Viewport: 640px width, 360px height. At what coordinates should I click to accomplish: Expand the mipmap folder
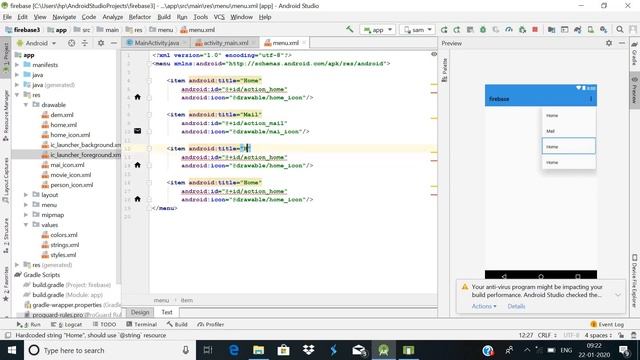pos(26,215)
